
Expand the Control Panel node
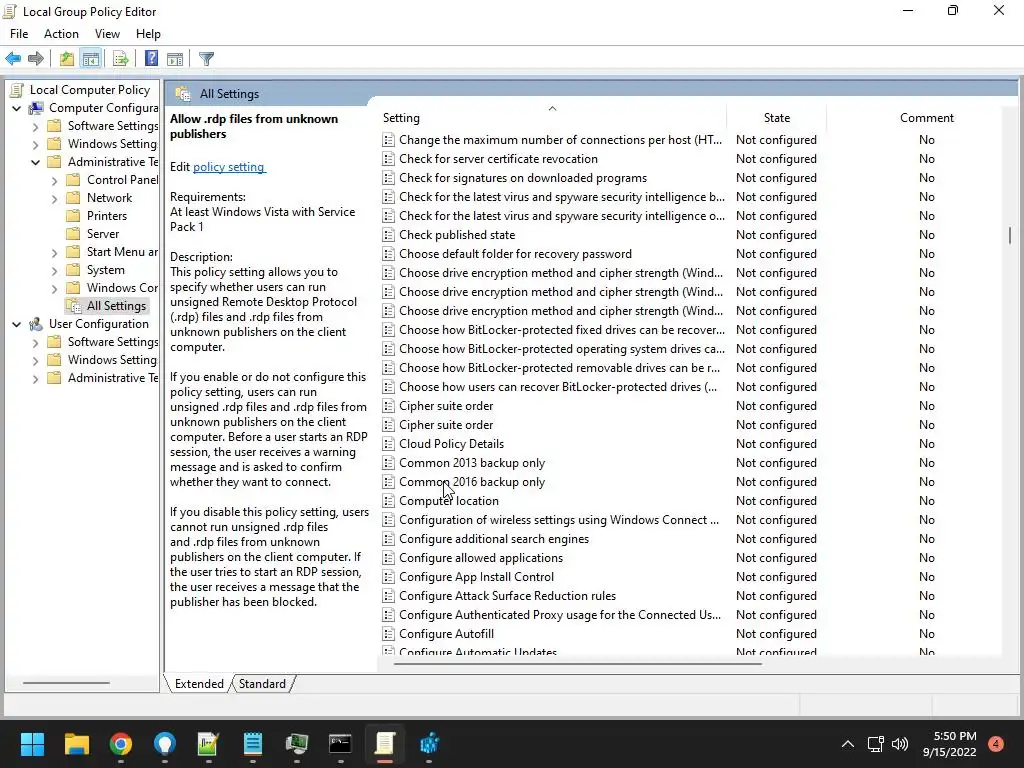(54, 180)
